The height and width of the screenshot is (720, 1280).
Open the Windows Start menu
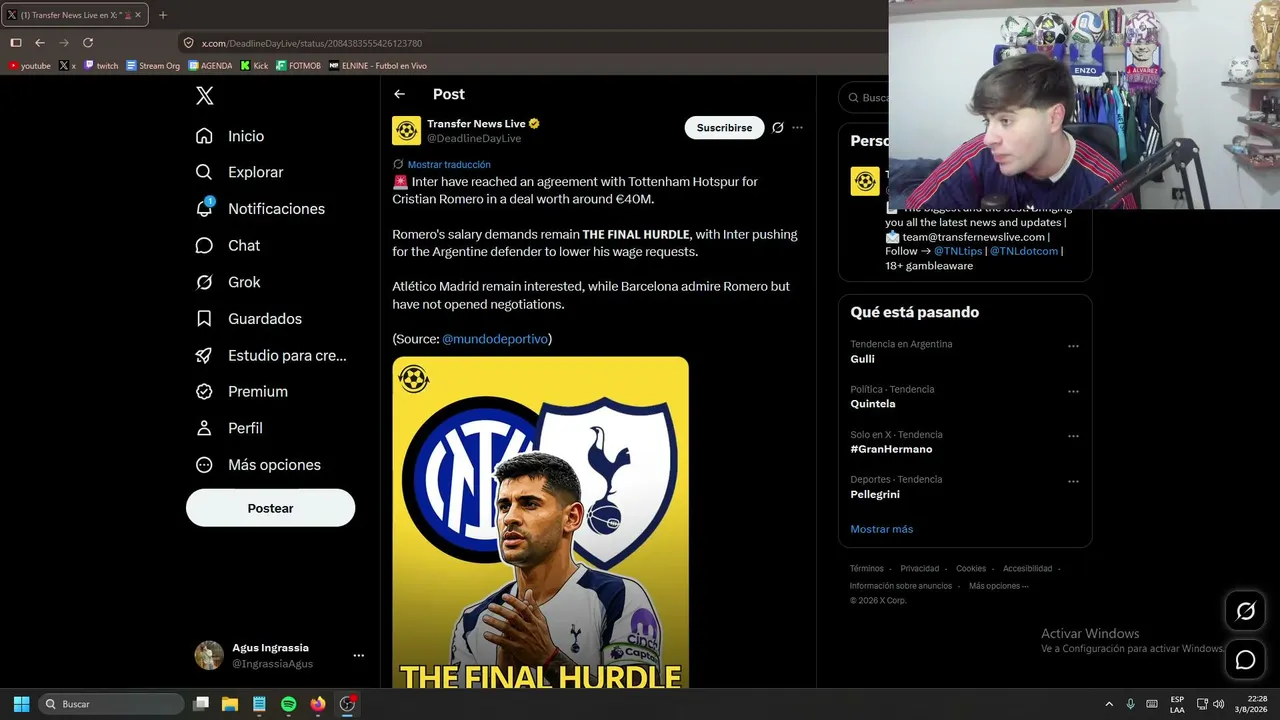tap(21, 704)
